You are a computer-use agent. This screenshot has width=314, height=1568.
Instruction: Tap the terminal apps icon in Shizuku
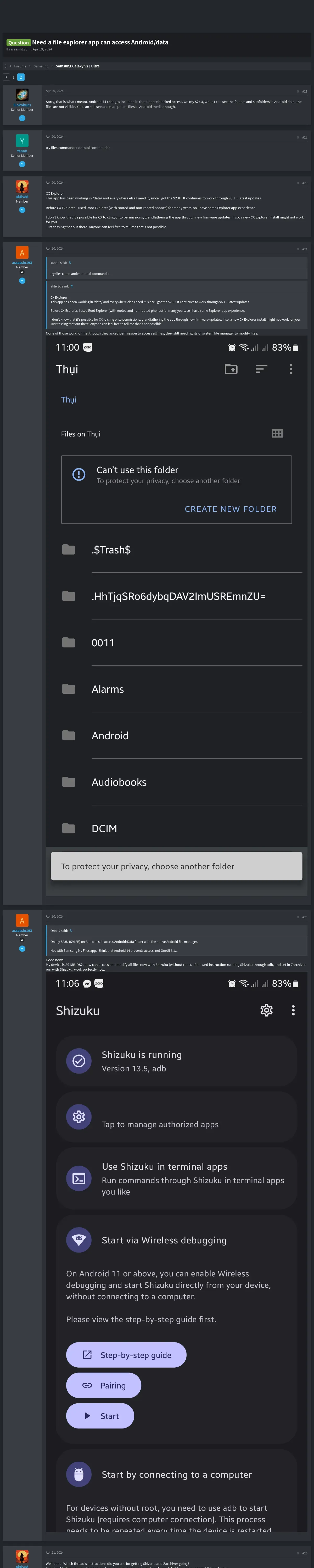79,1178
